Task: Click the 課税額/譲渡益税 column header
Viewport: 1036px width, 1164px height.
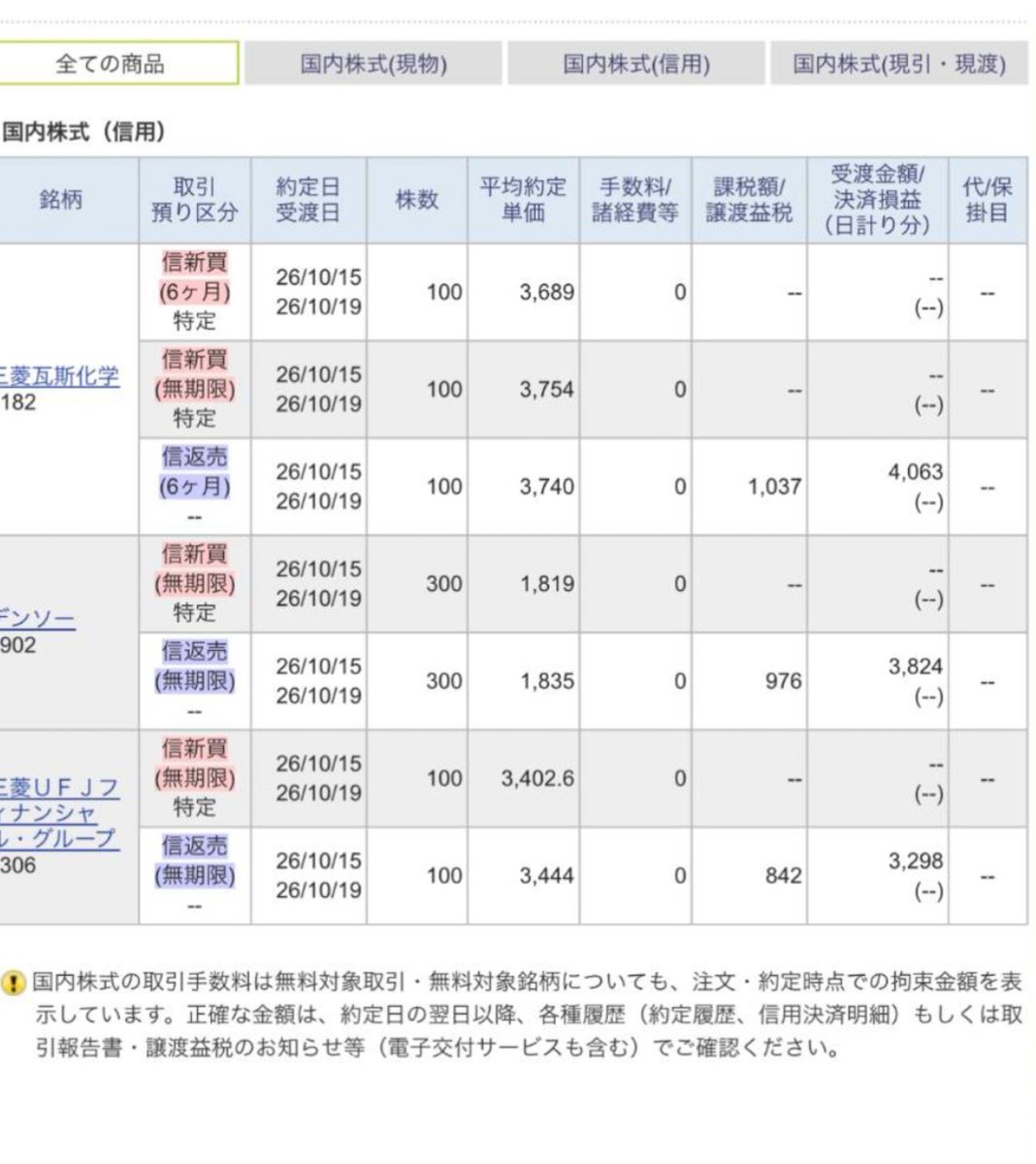Action: (749, 200)
